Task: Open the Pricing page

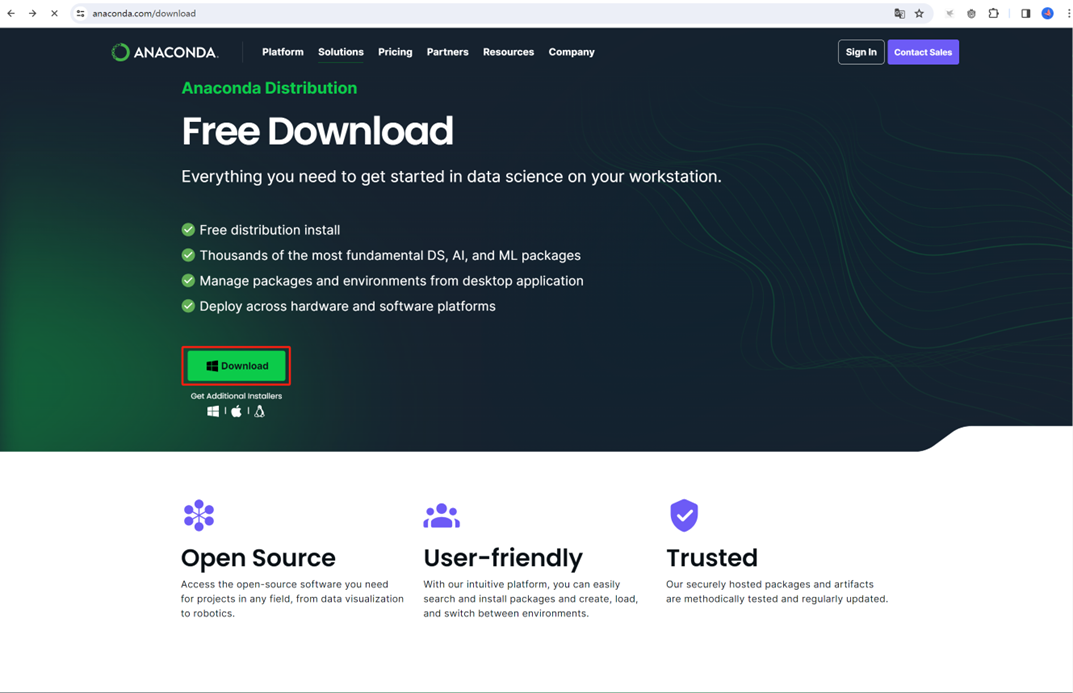Action: point(395,52)
